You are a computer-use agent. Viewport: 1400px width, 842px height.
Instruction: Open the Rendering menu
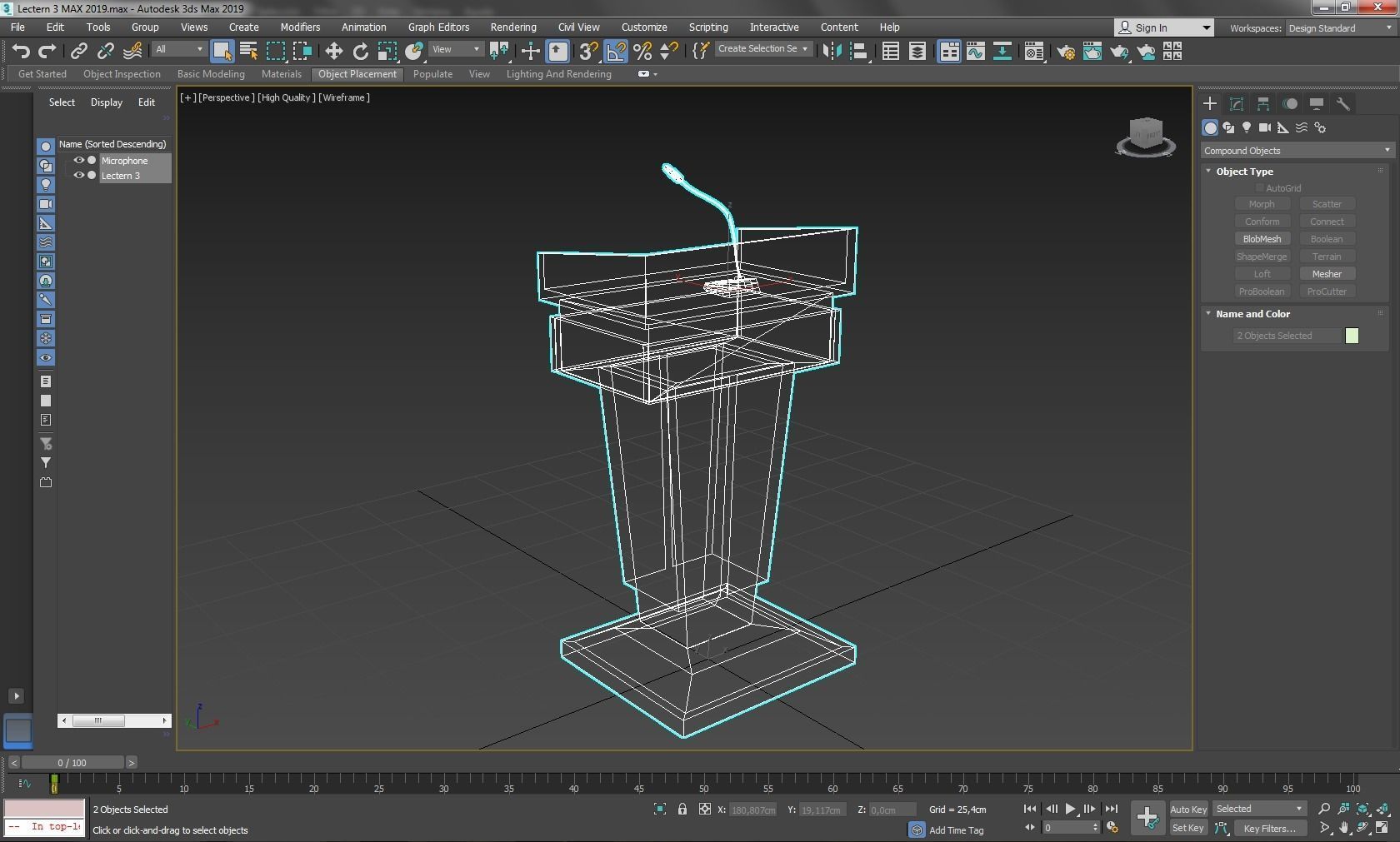point(513,27)
